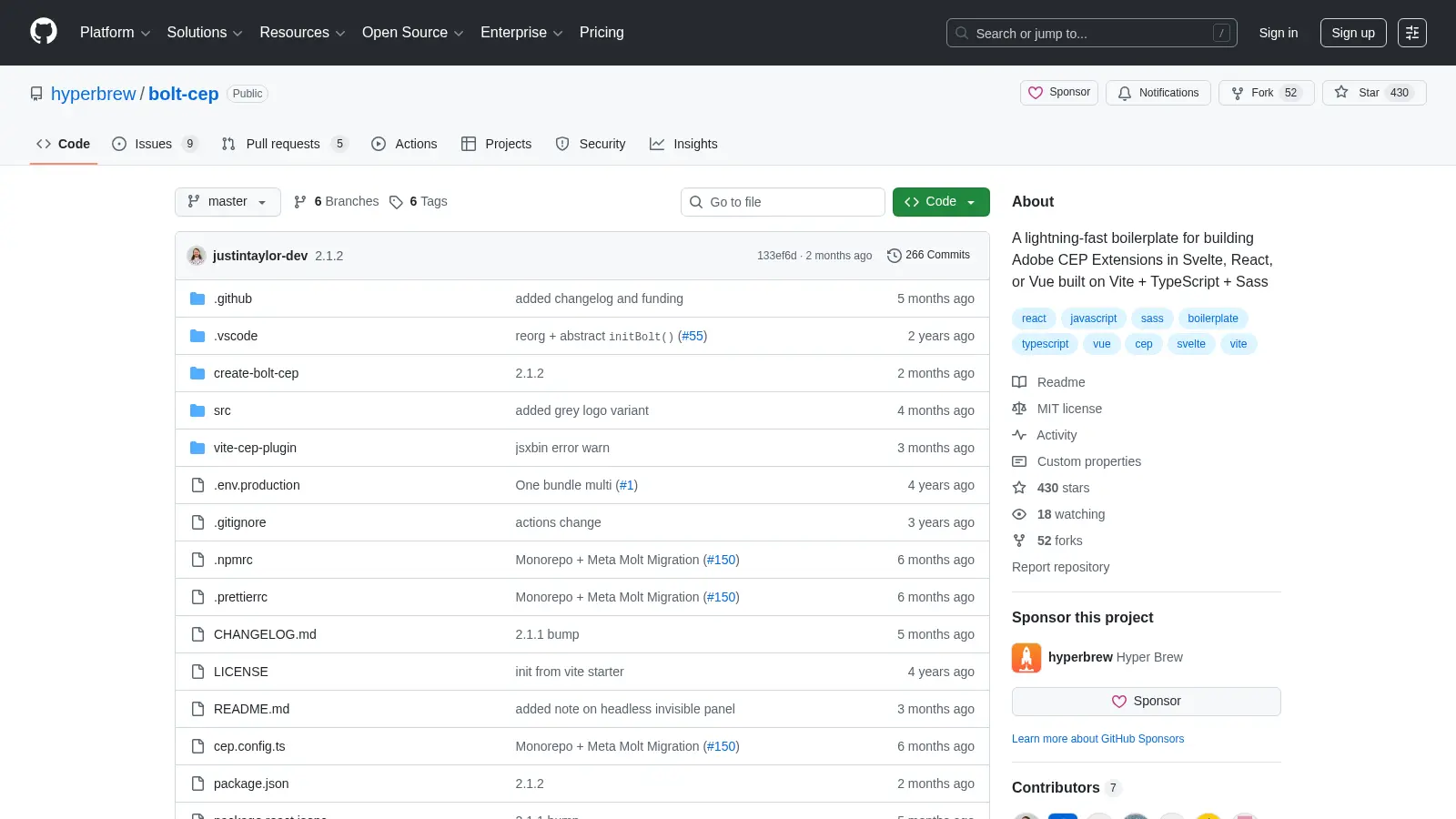
Task: Click the README.md file icon
Action: pos(197,709)
